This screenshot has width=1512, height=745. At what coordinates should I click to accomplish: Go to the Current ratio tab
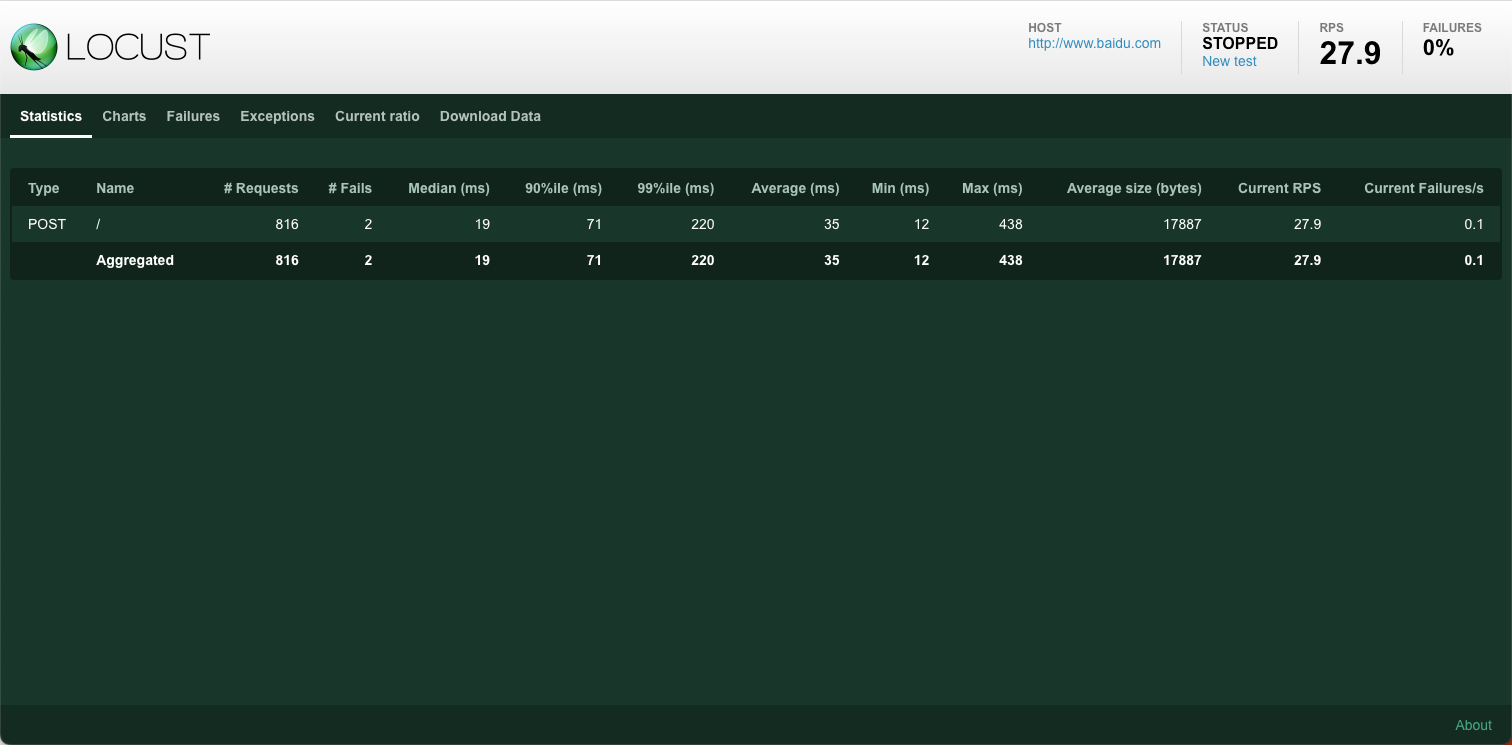click(x=377, y=116)
